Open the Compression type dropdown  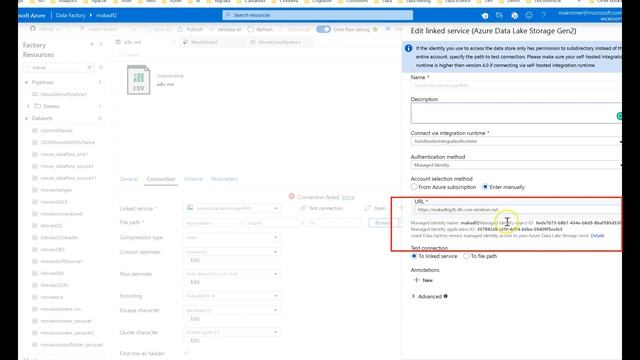[x=232, y=237]
